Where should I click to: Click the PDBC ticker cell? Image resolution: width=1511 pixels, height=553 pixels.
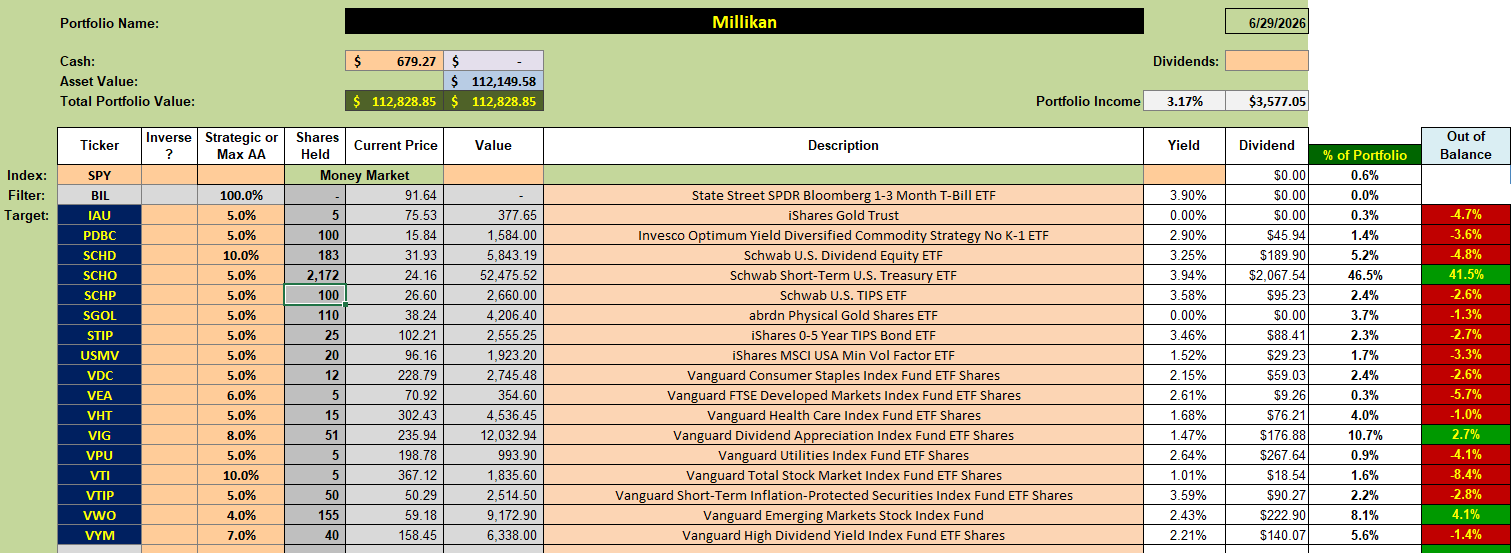point(99,235)
